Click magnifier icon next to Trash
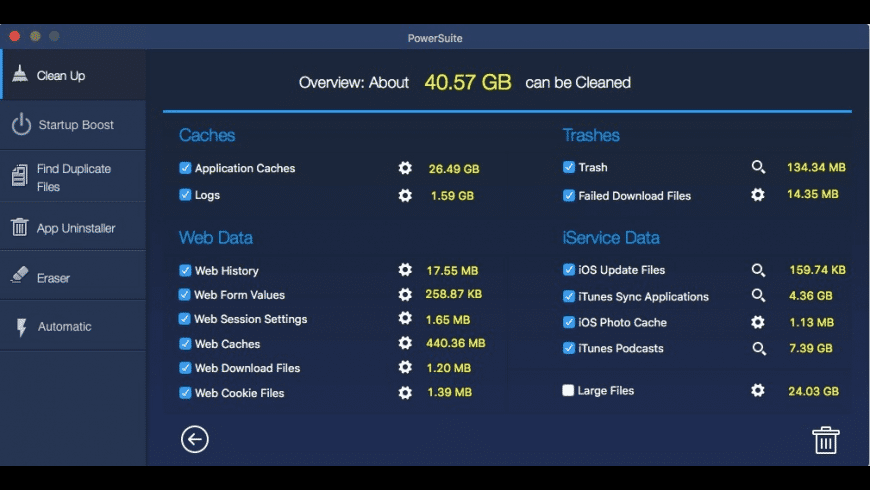 point(758,167)
